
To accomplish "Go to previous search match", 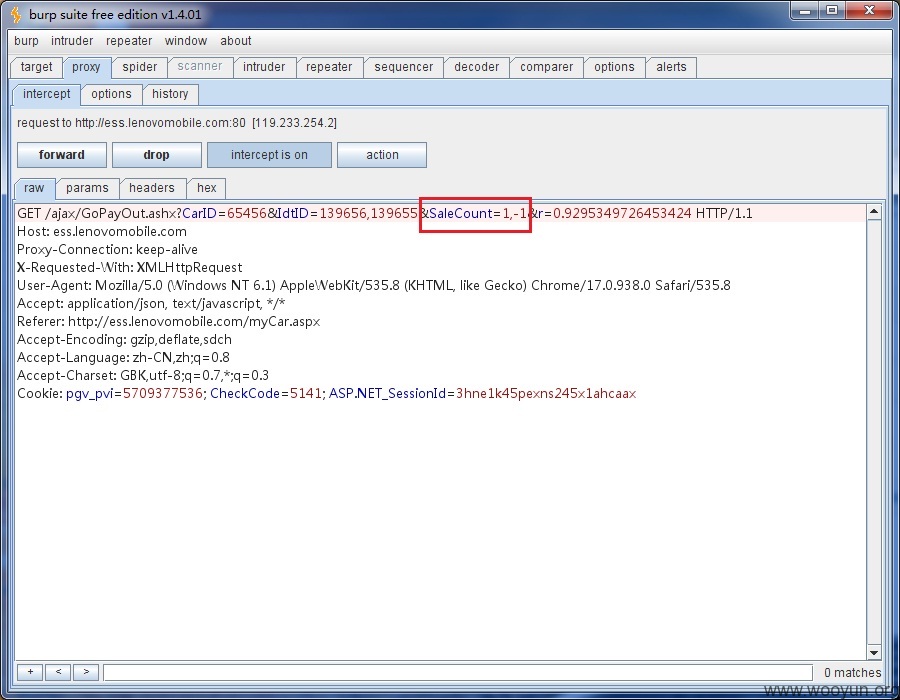I will tap(58, 672).
